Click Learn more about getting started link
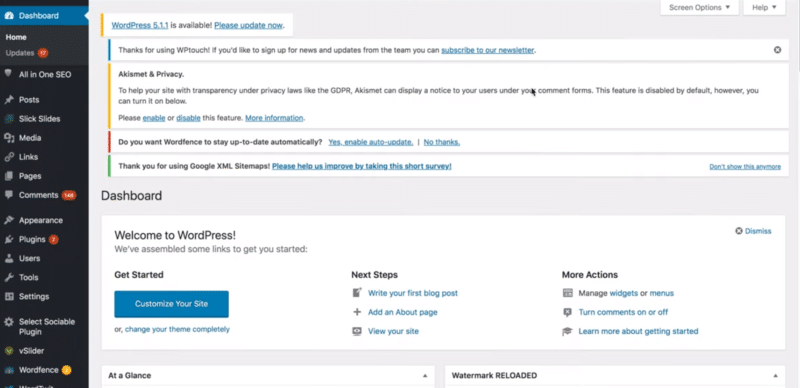Screen dimensions: 800x388 [x=638, y=331]
